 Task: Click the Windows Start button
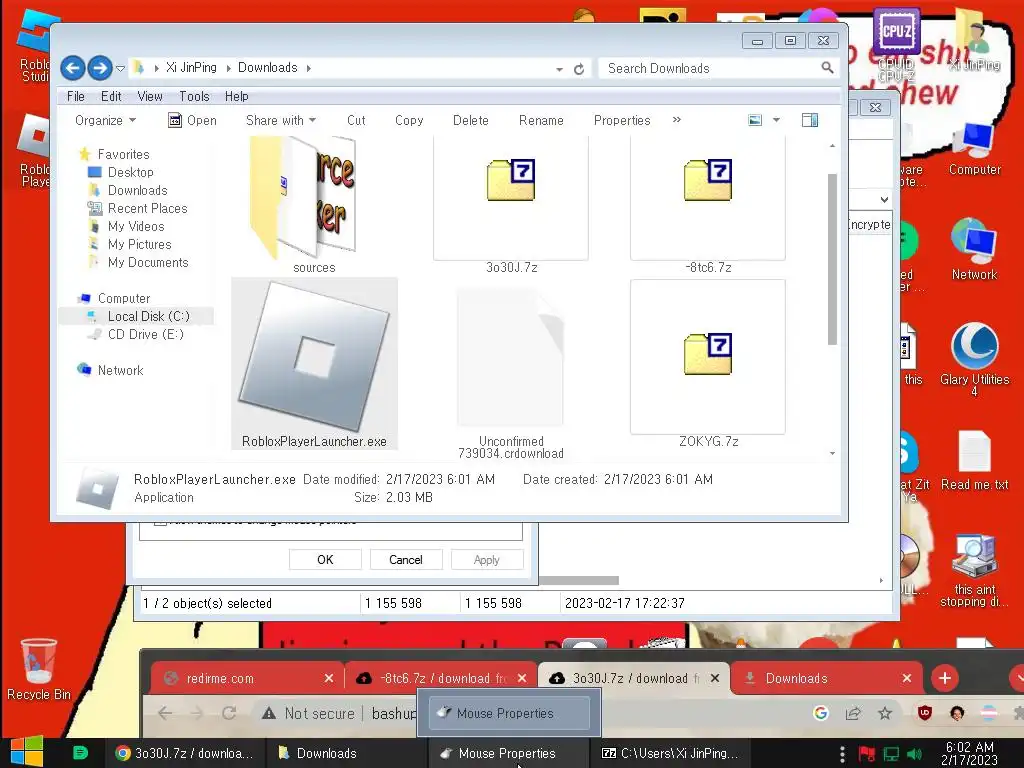tap(27, 752)
